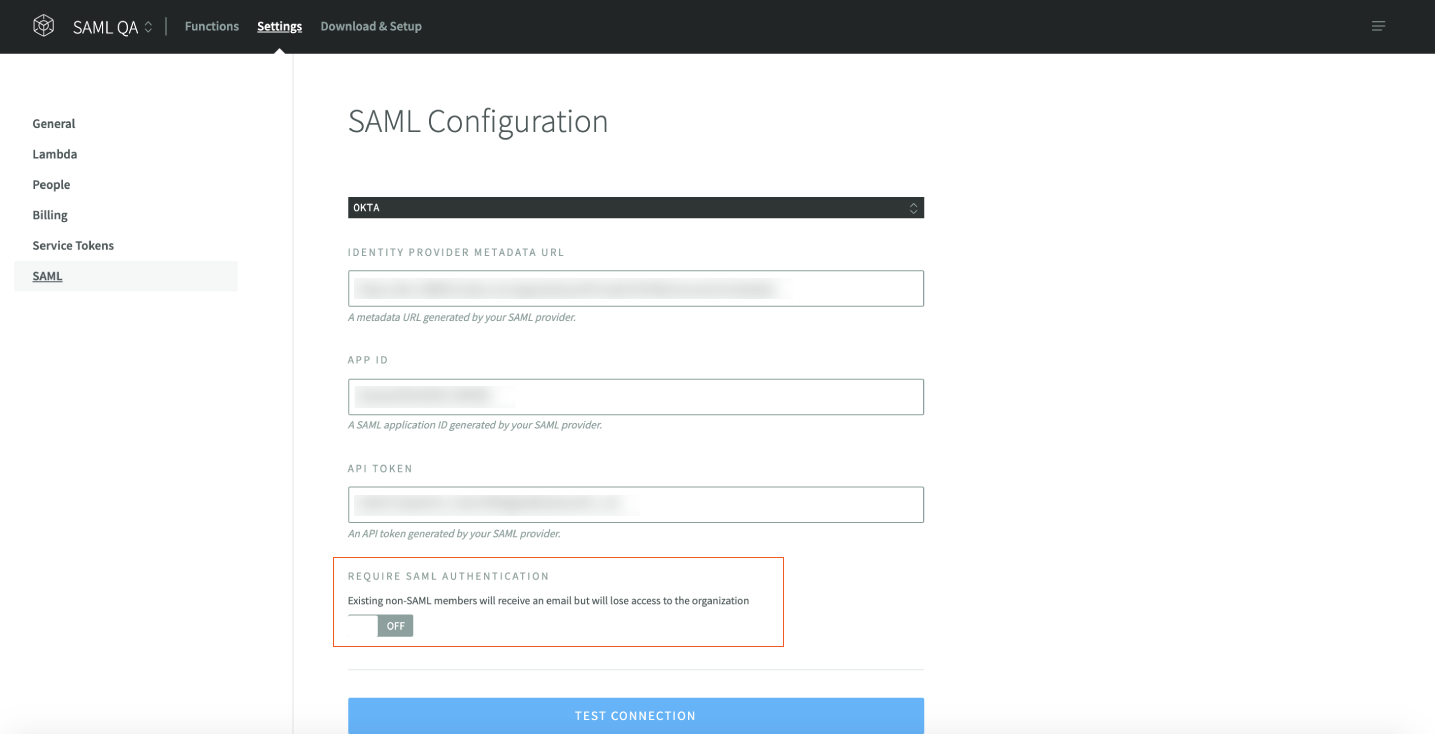Screen dimensions: 1435x734
Task: Open People settings in sidebar
Action: click(51, 185)
